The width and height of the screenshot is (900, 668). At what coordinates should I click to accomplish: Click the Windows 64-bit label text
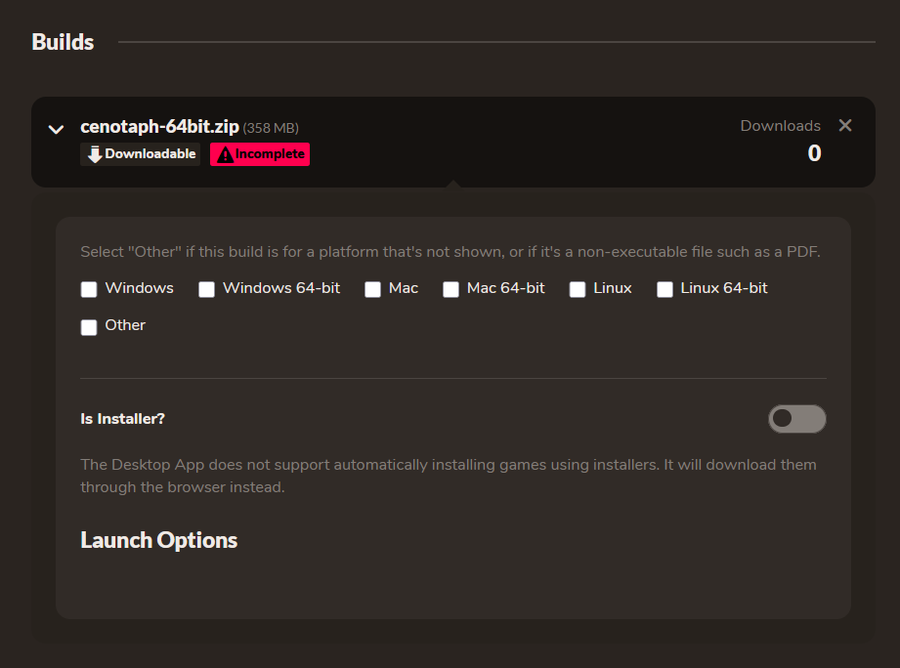281,288
